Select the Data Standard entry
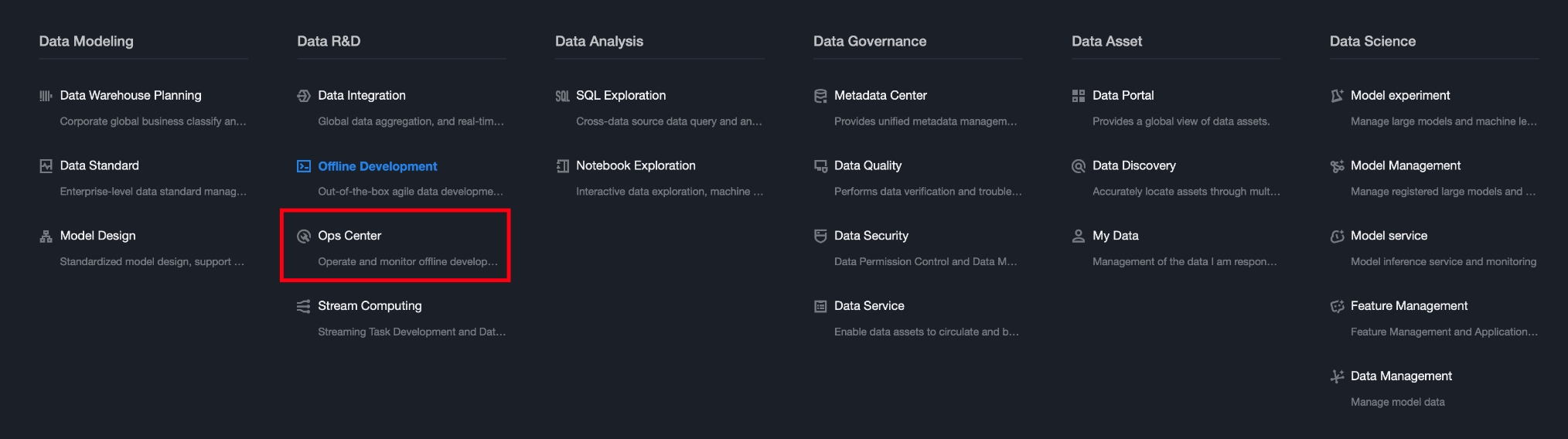The image size is (1568, 439). point(100,165)
